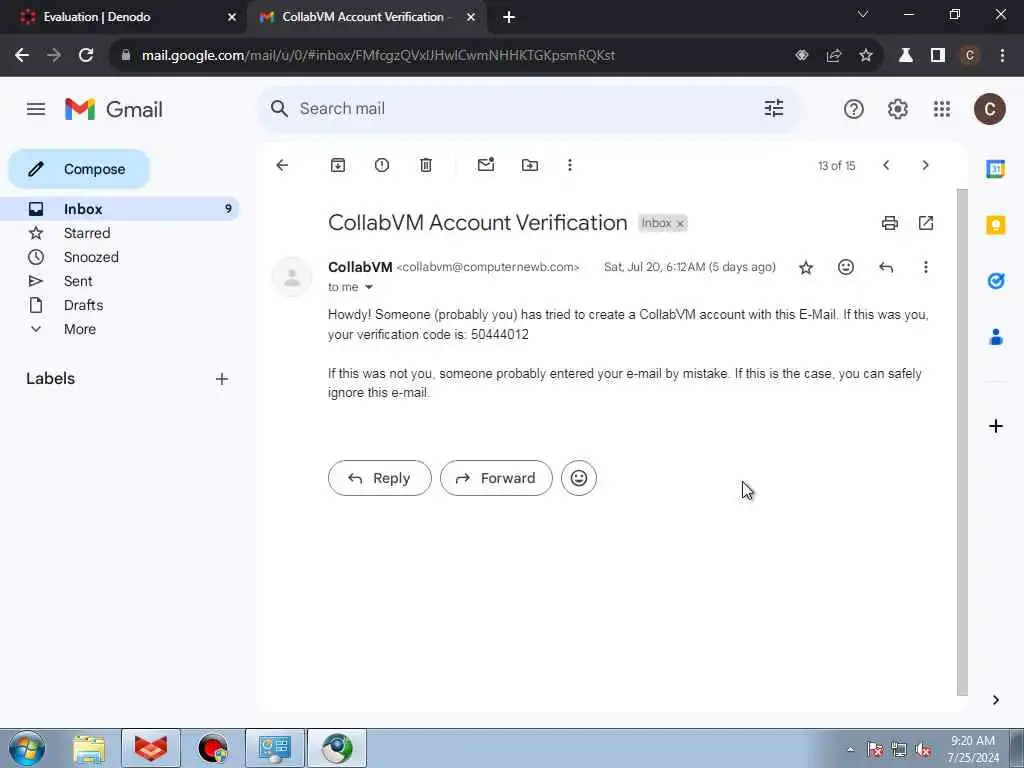Open File Explorer from the taskbar
This screenshot has width=1024, height=768.
(89, 748)
